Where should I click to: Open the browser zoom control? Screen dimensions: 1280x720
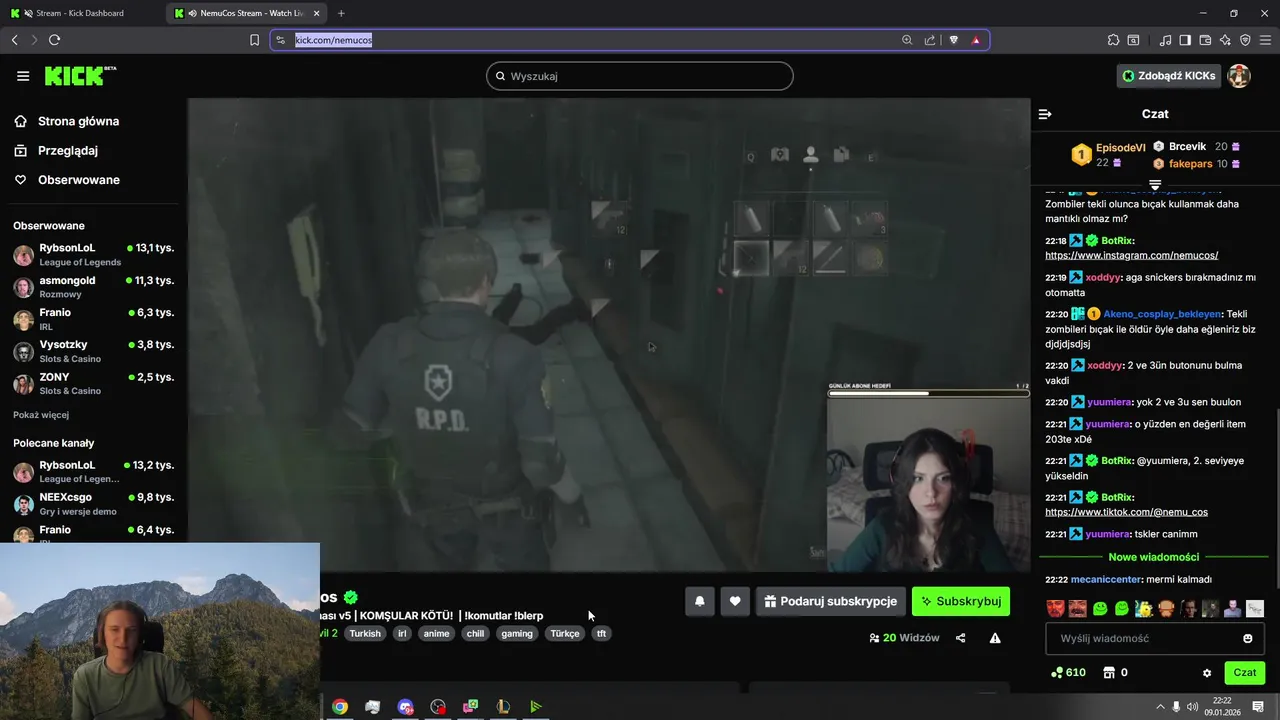(907, 40)
